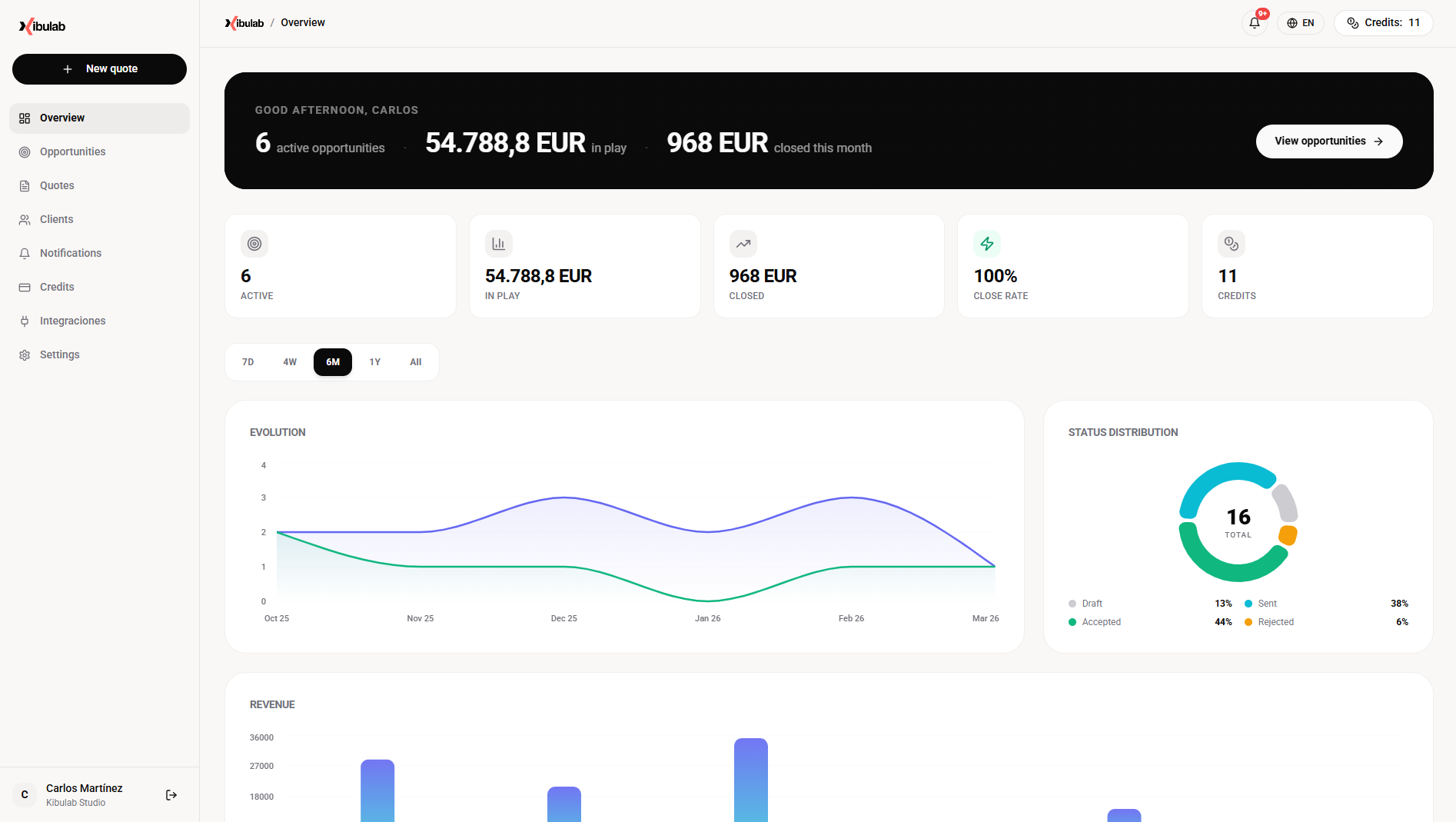
Task: Switch to the 1Y time range
Action: tap(375, 361)
